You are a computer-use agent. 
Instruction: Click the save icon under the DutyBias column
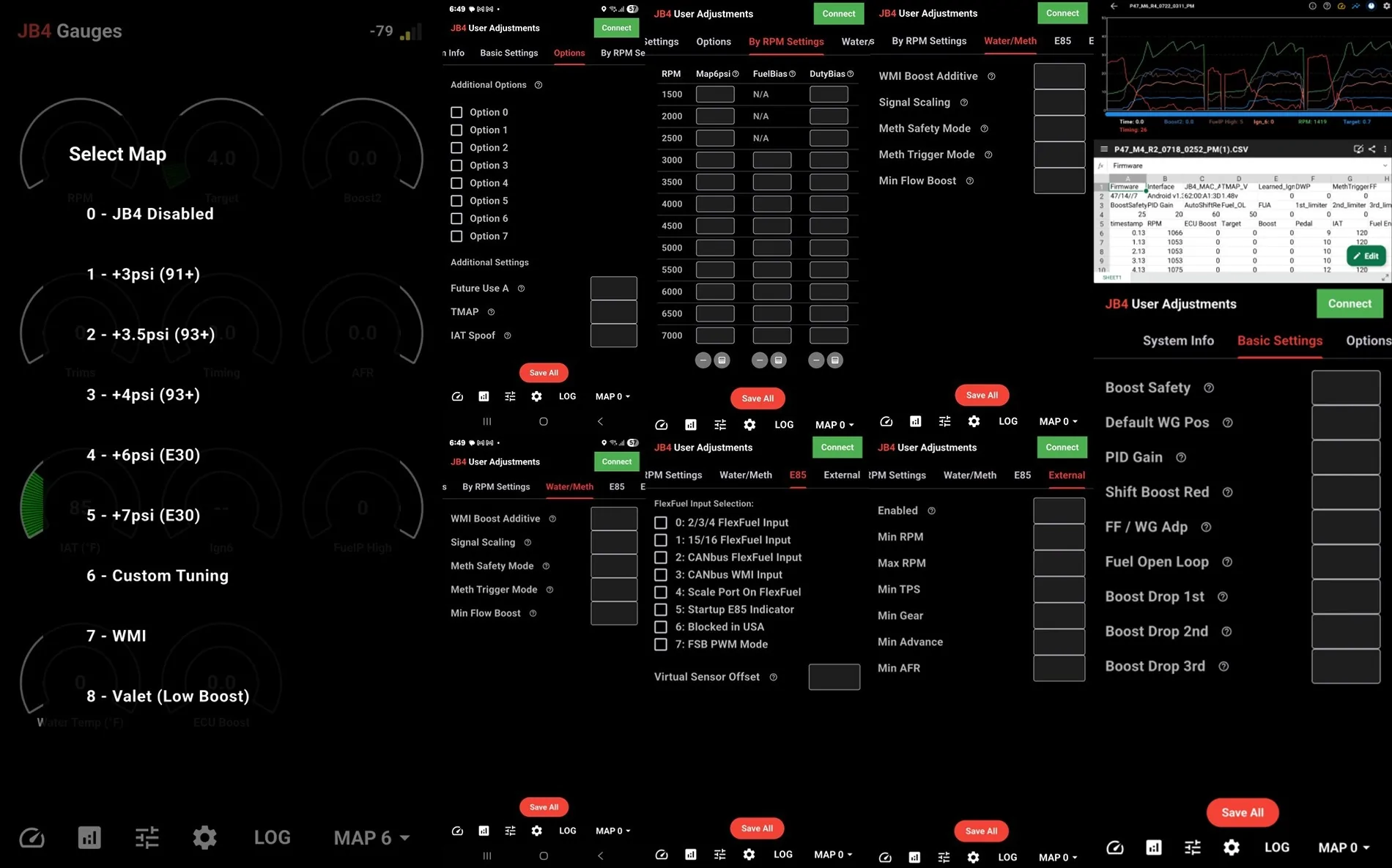pyautogui.click(x=835, y=360)
